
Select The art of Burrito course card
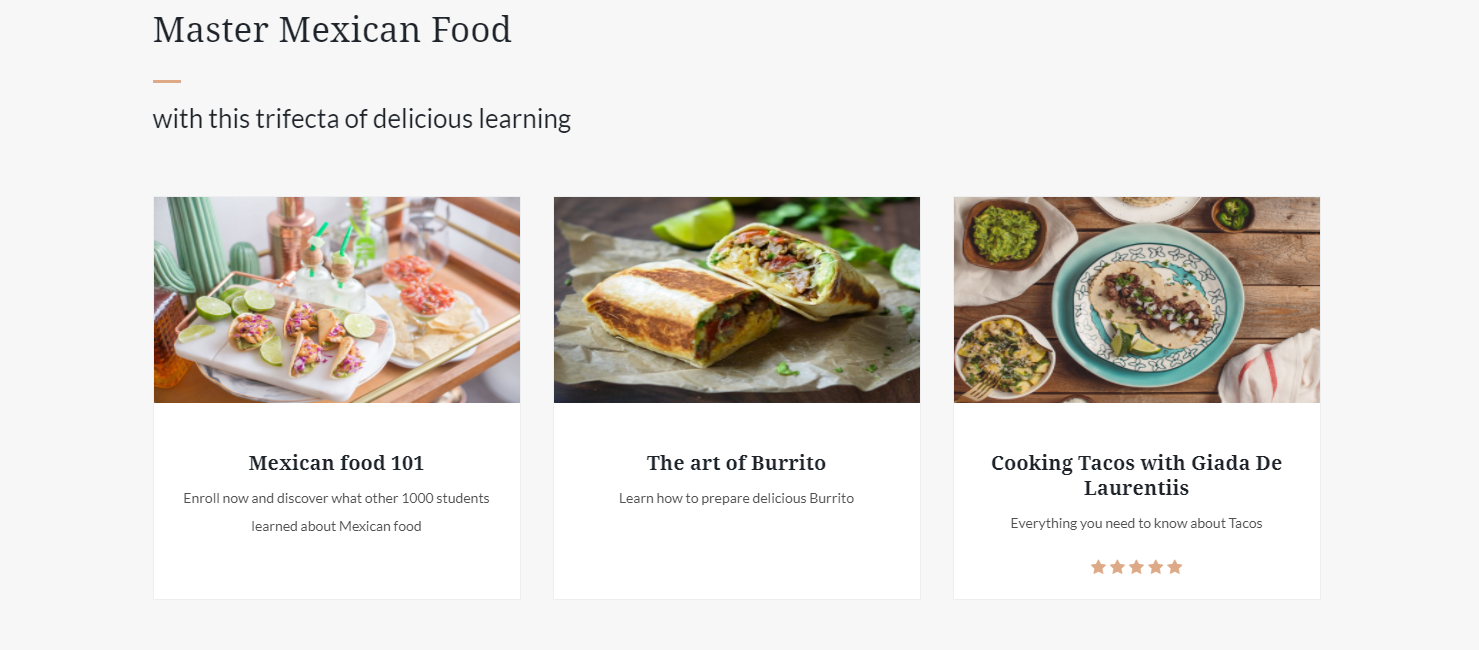click(x=737, y=398)
